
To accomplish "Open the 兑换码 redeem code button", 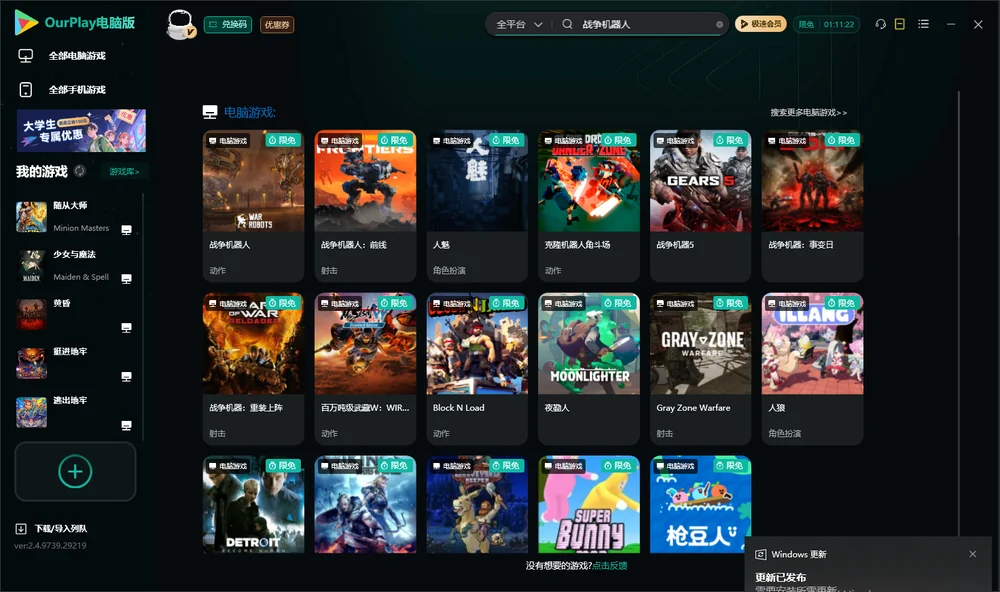I will pyautogui.click(x=228, y=24).
